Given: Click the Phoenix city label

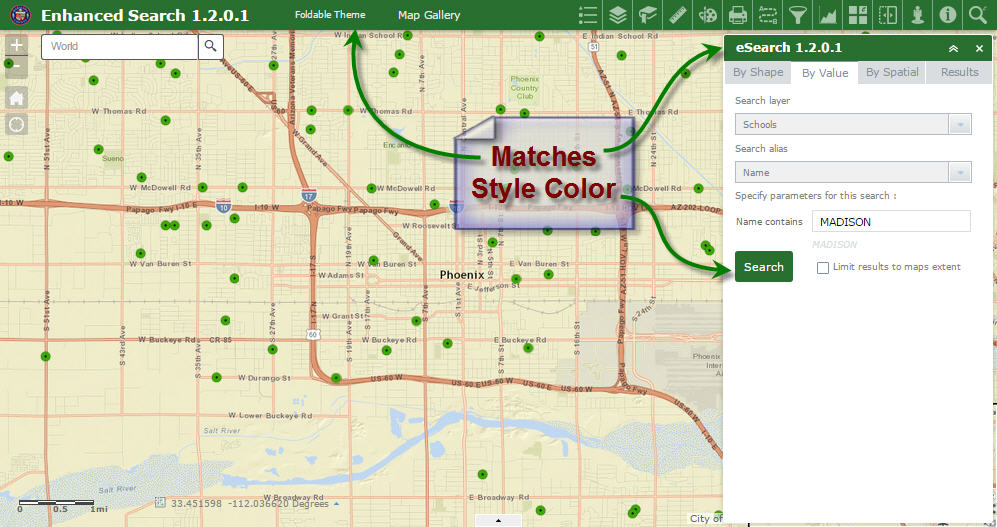Looking at the screenshot, I should (x=462, y=275).
